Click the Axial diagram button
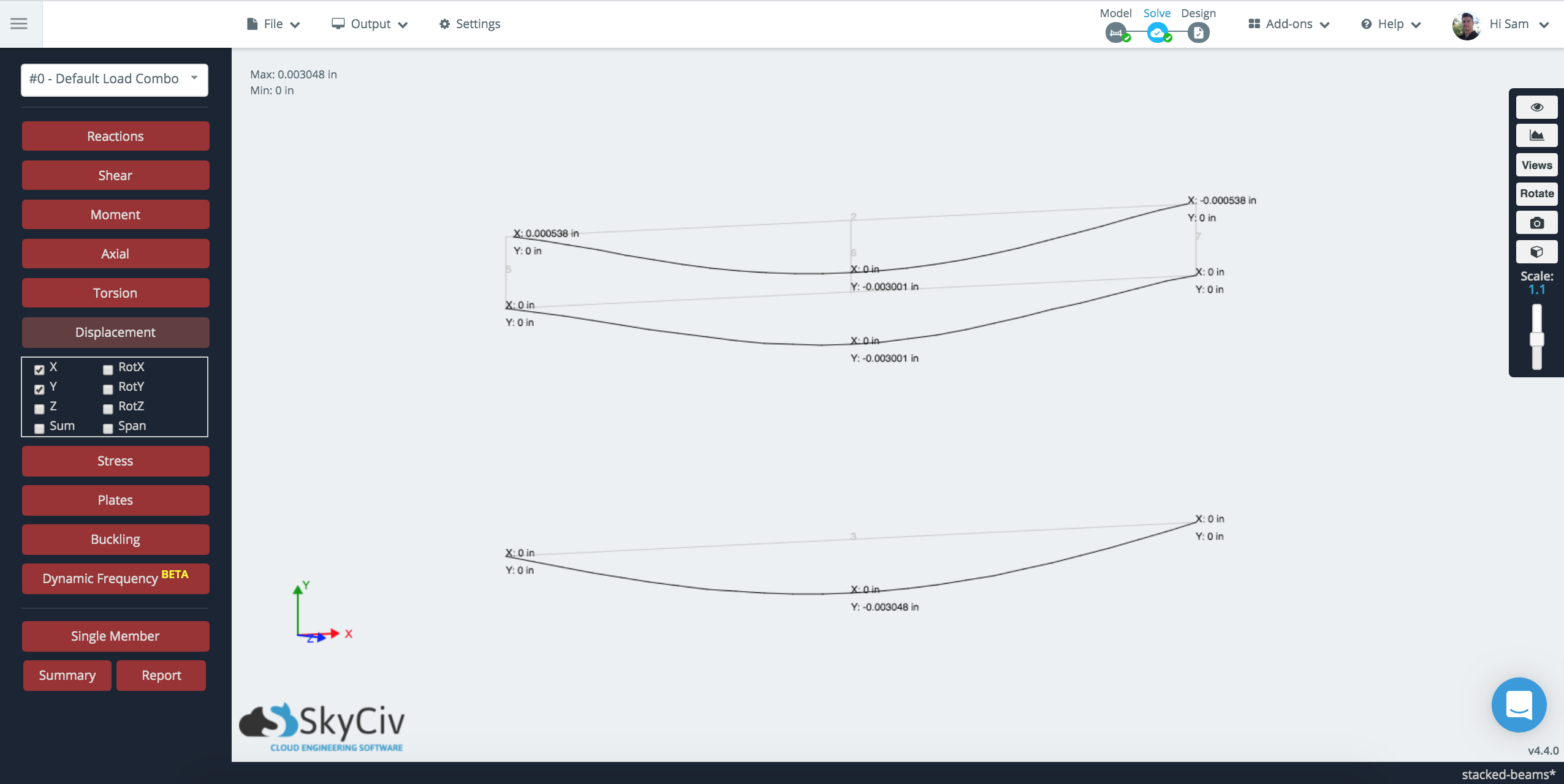The width and height of the screenshot is (1564, 784). 114,253
